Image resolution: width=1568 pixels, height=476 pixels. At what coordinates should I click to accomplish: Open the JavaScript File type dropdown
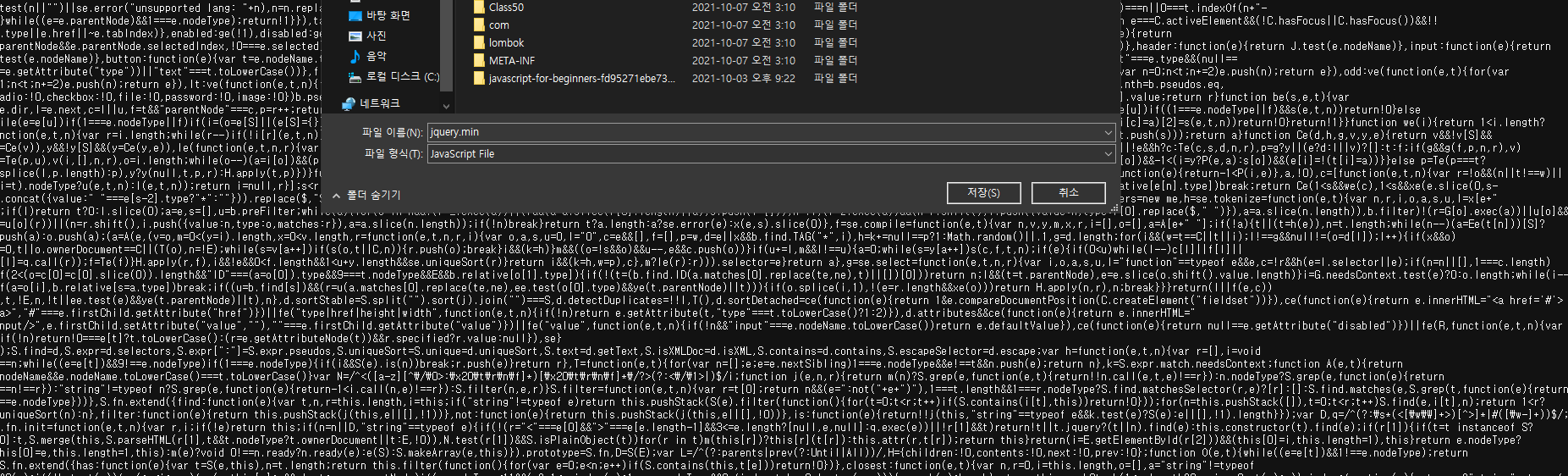click(771, 154)
